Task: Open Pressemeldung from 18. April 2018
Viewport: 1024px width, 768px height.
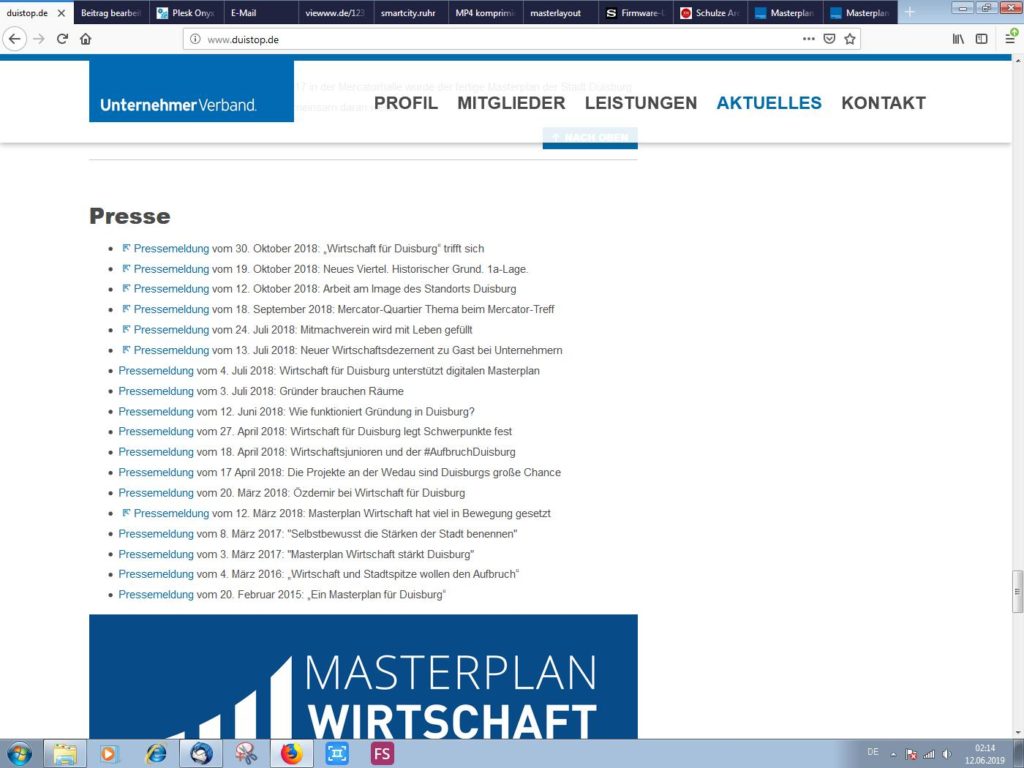Action: (156, 452)
